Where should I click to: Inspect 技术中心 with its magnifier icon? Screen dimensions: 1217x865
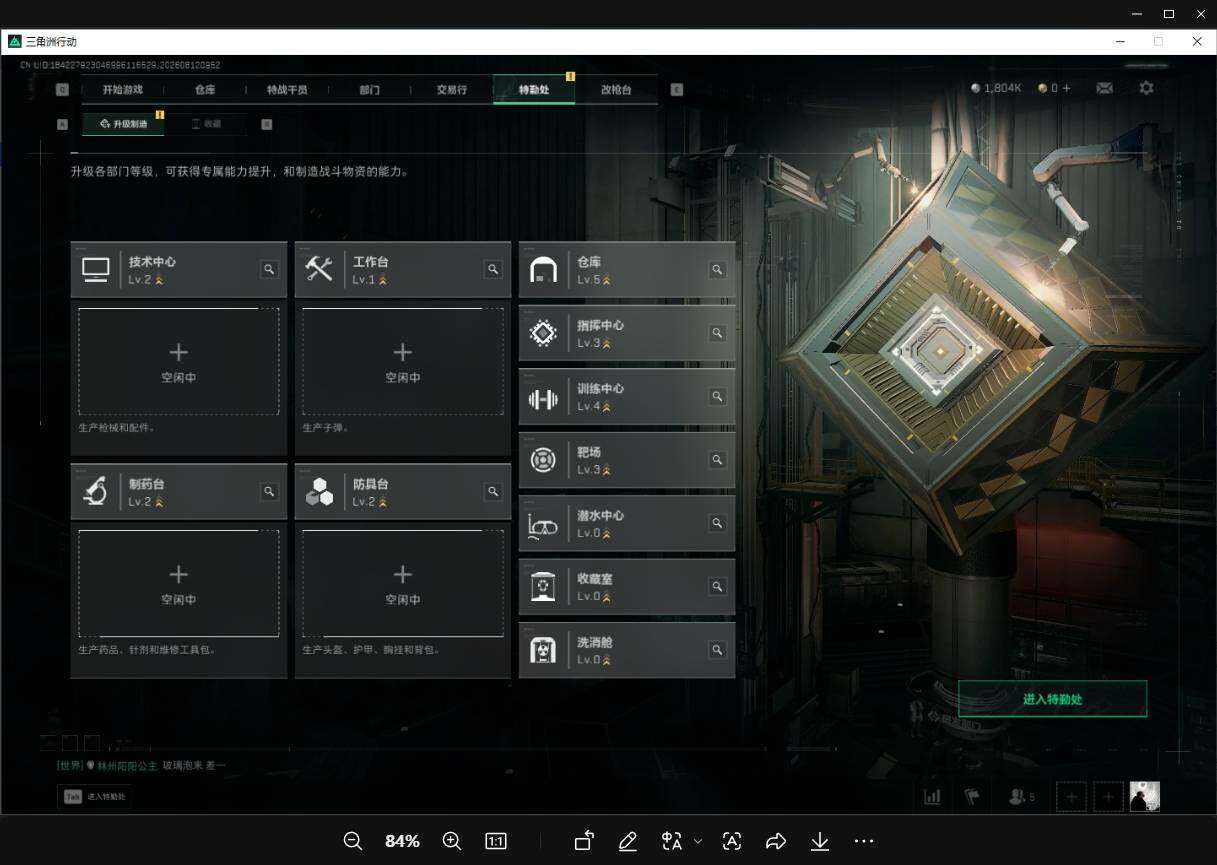click(269, 269)
